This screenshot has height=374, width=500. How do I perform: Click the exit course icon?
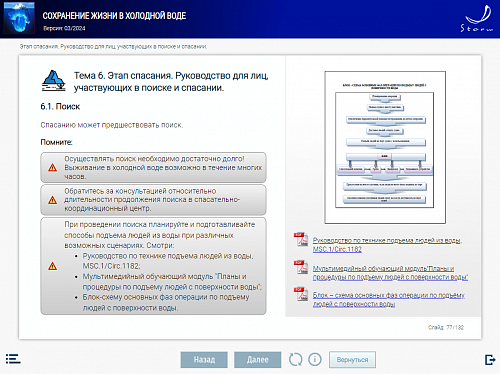(490, 360)
